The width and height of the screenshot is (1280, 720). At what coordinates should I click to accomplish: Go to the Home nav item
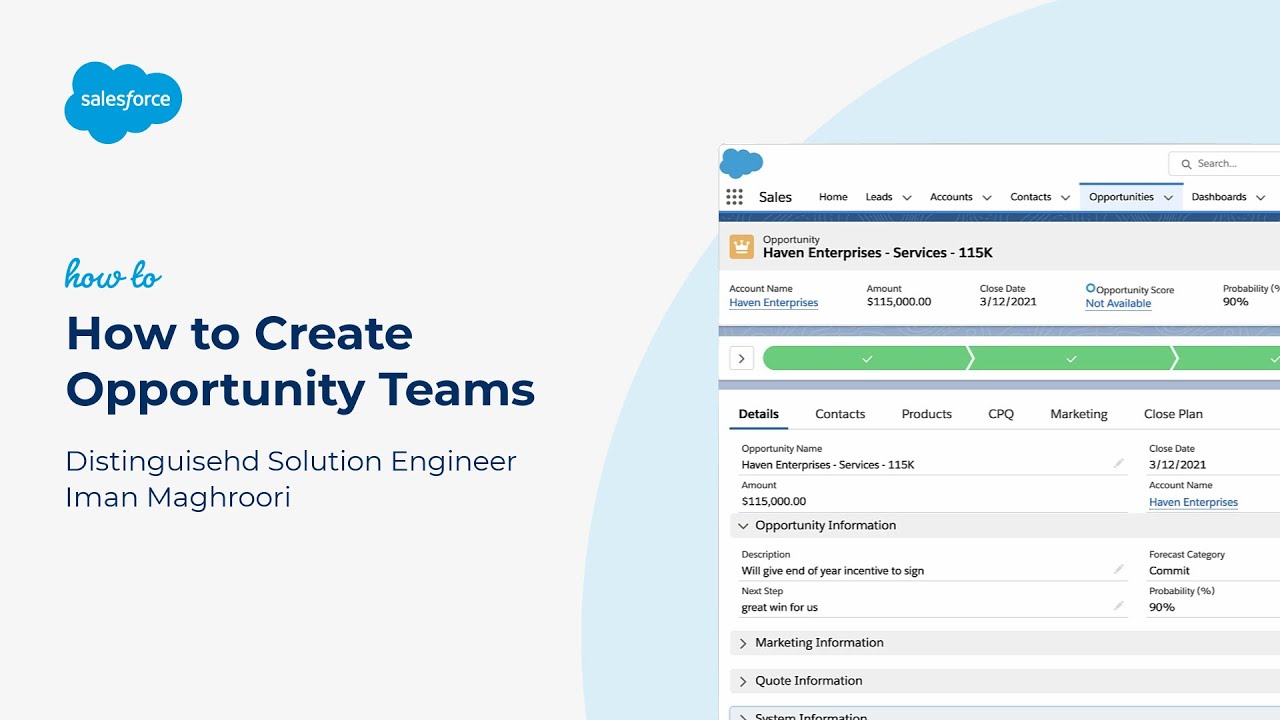[833, 197]
